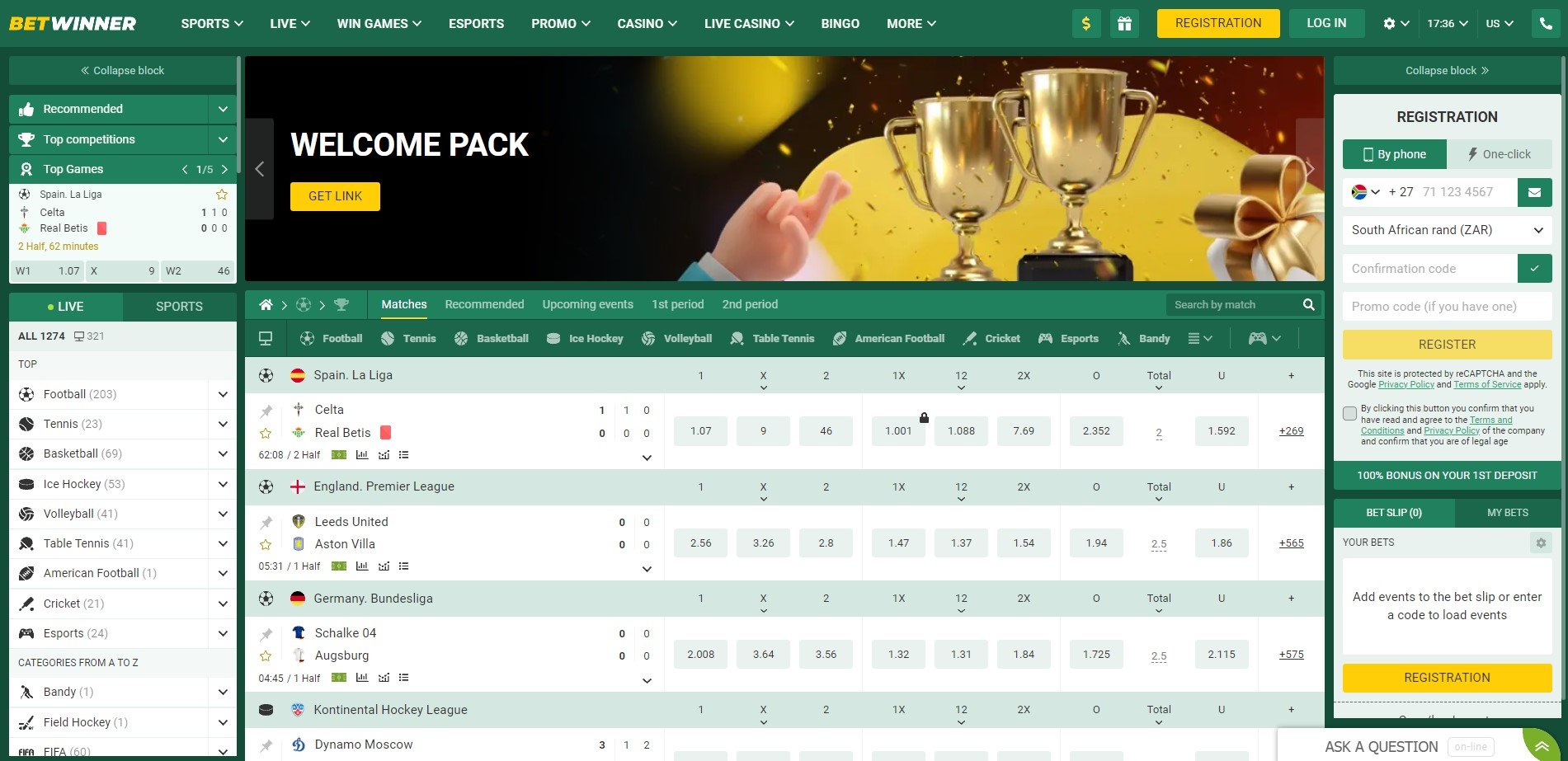
Task: Expand Football live list in sidebar
Action: point(223,394)
